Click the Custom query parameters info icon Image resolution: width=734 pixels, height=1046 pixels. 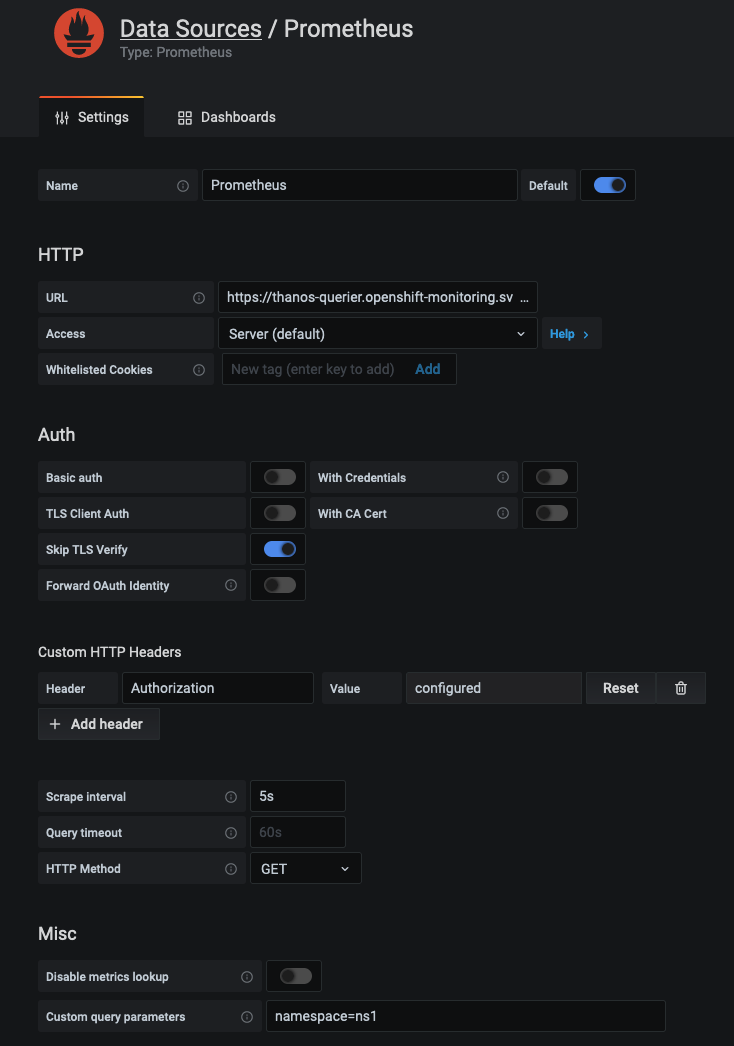coord(247,1017)
